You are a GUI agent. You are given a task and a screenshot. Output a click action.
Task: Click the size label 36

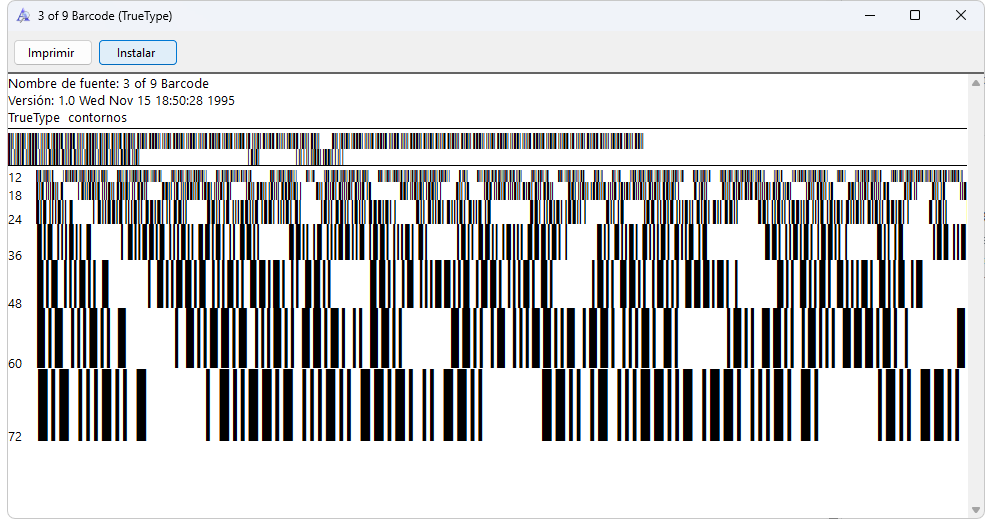(x=15, y=256)
